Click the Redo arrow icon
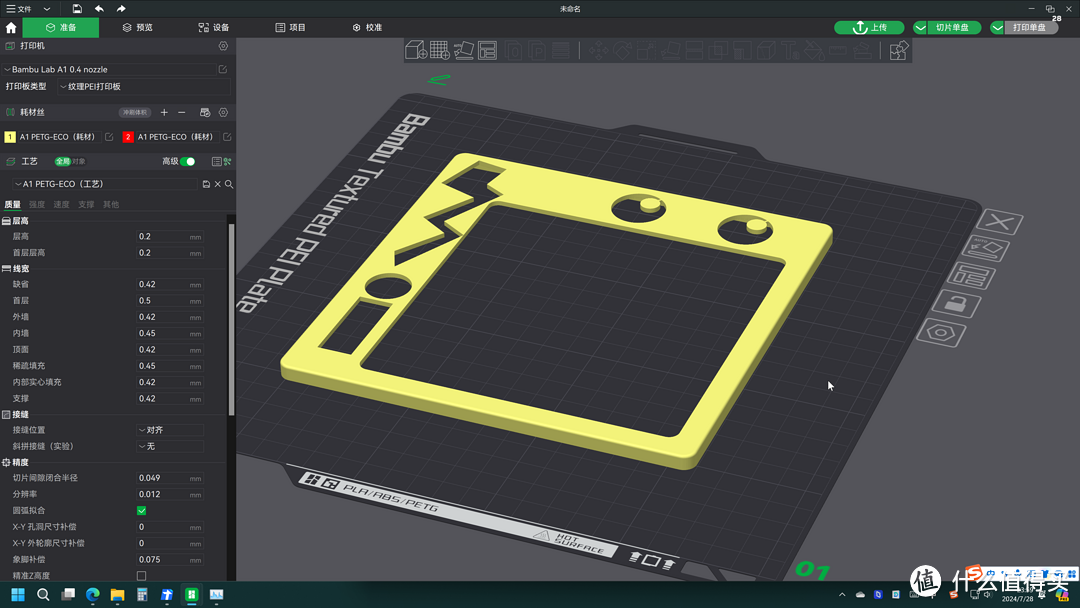The width and height of the screenshot is (1080, 608). (x=121, y=9)
